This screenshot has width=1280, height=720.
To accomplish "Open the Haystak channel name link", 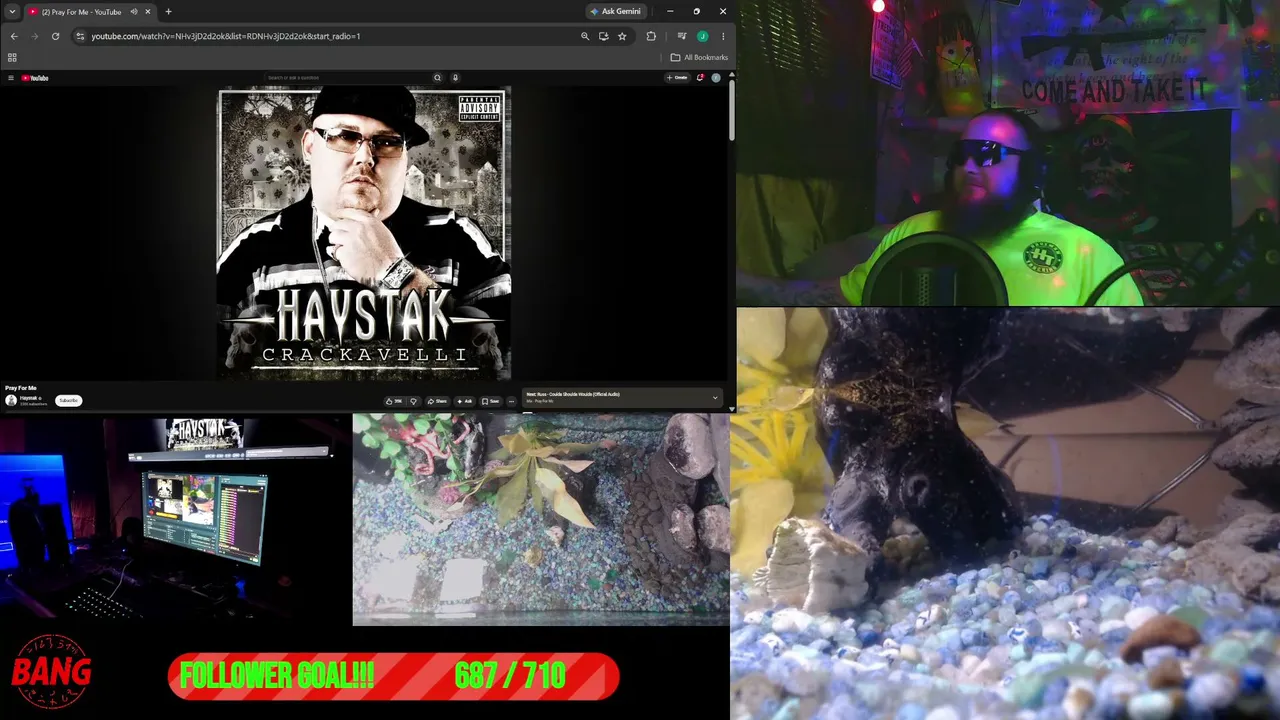I will point(28,398).
